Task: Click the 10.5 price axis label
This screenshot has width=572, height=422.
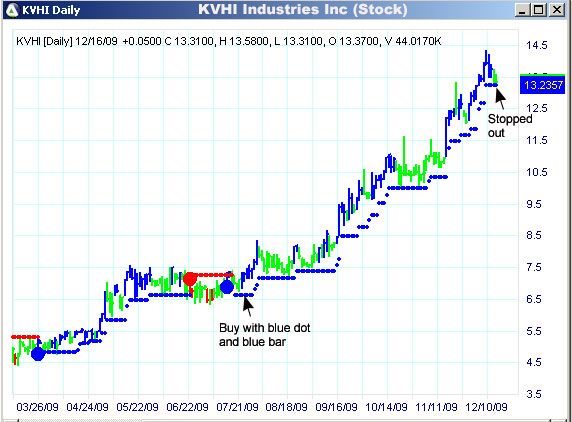Action: pos(537,172)
